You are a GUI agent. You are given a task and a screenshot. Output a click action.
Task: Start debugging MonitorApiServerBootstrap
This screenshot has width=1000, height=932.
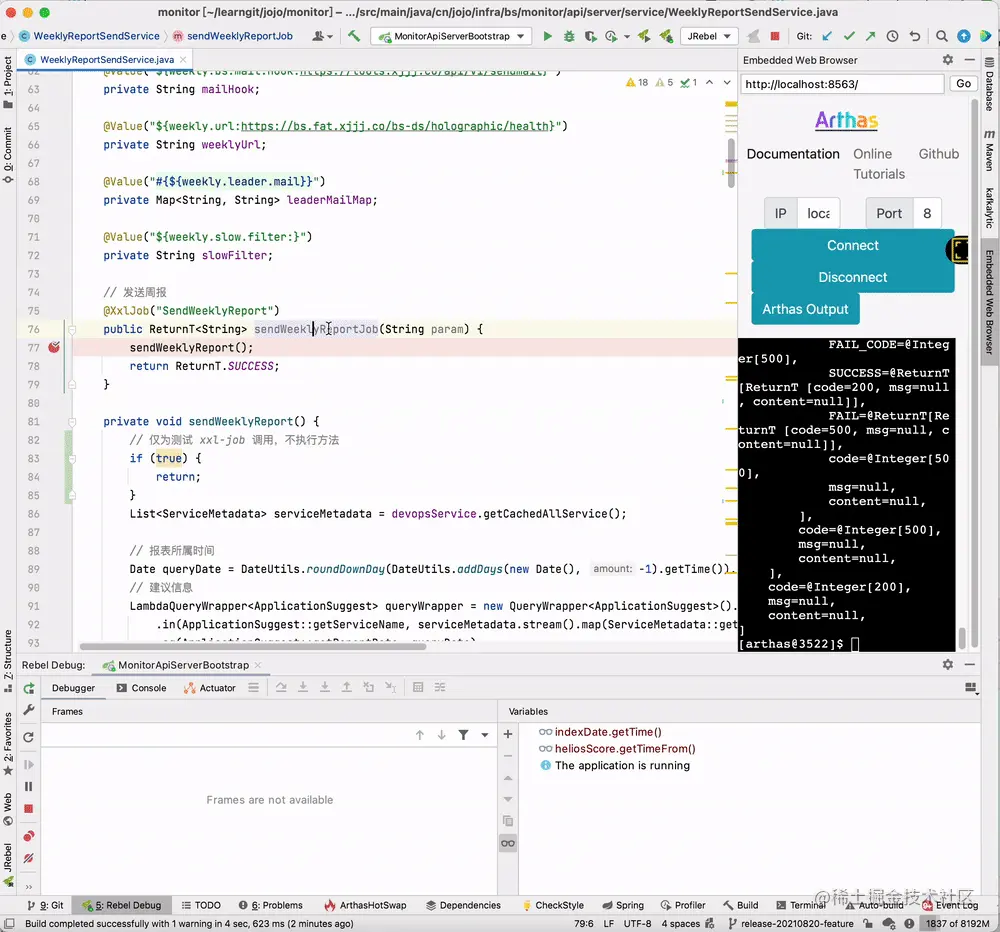tap(567, 35)
